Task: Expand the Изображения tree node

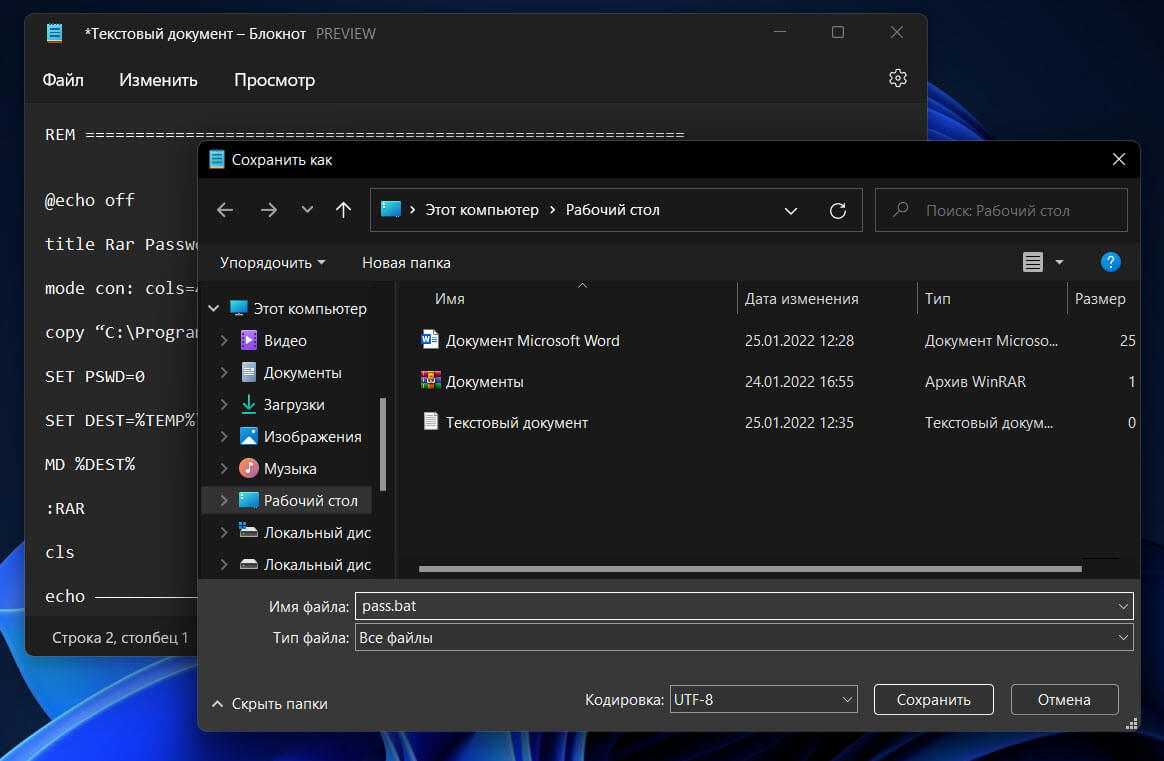Action: pyautogui.click(x=223, y=436)
